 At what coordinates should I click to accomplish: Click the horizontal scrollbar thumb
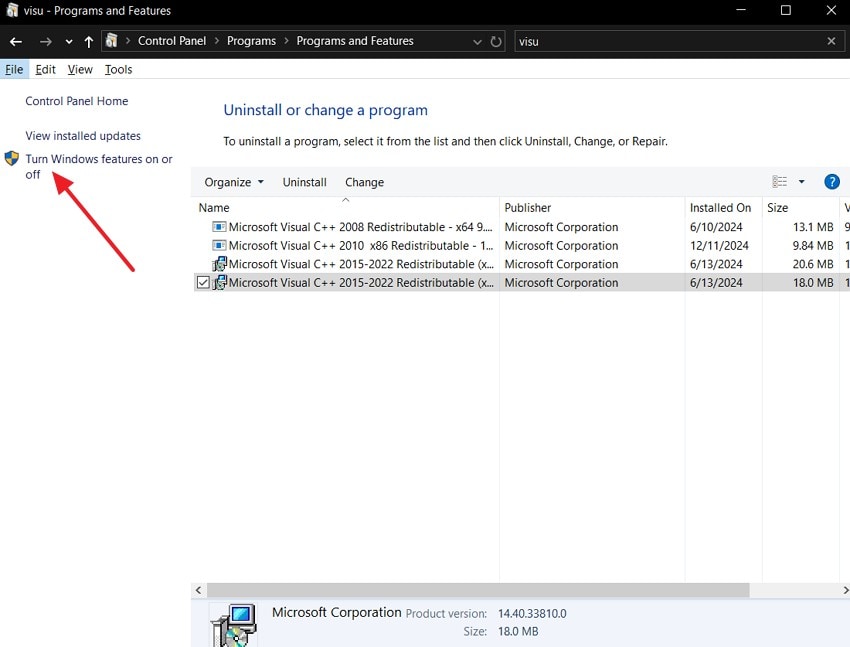(478, 590)
